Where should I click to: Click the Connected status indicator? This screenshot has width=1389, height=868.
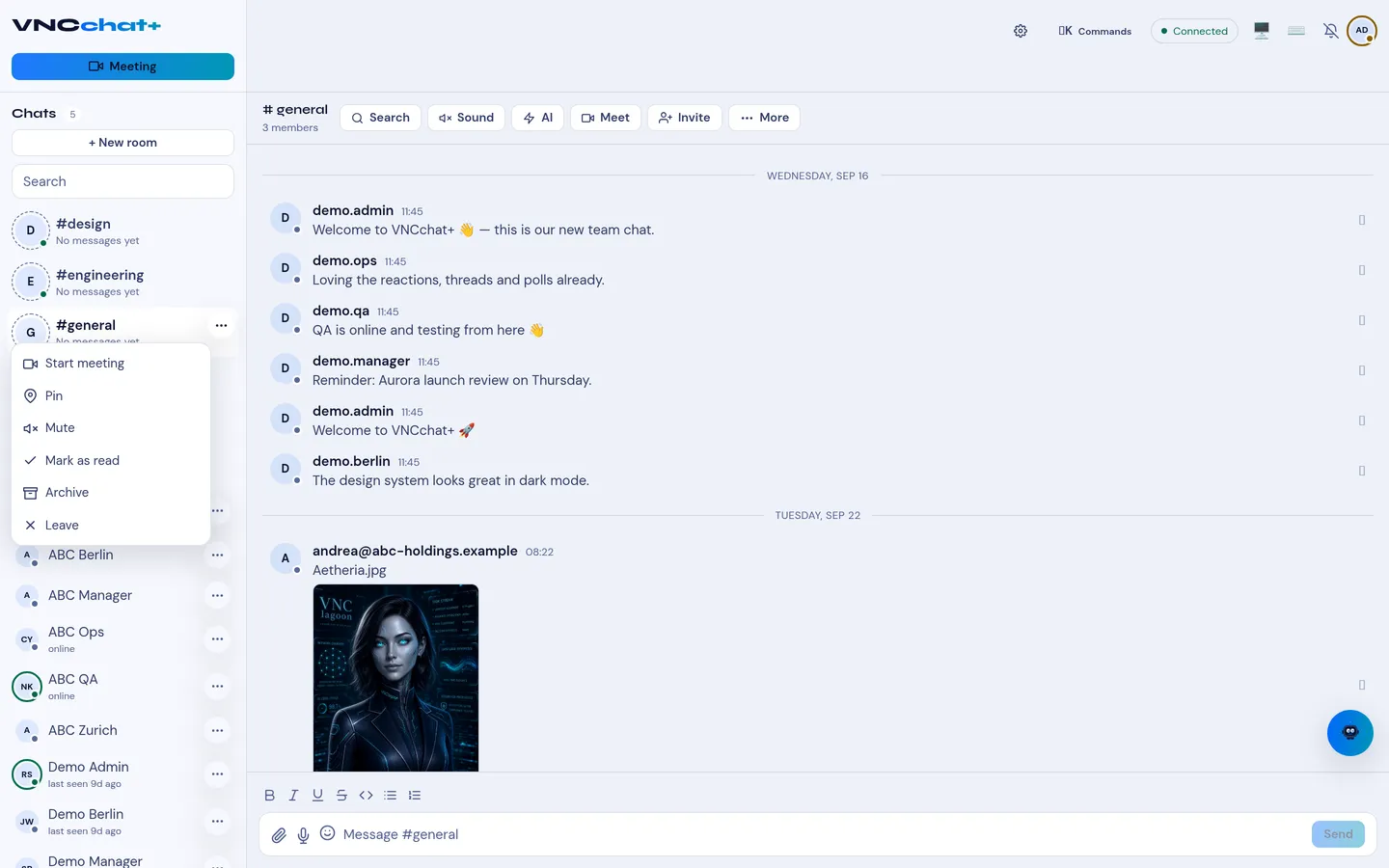pyautogui.click(x=1194, y=31)
